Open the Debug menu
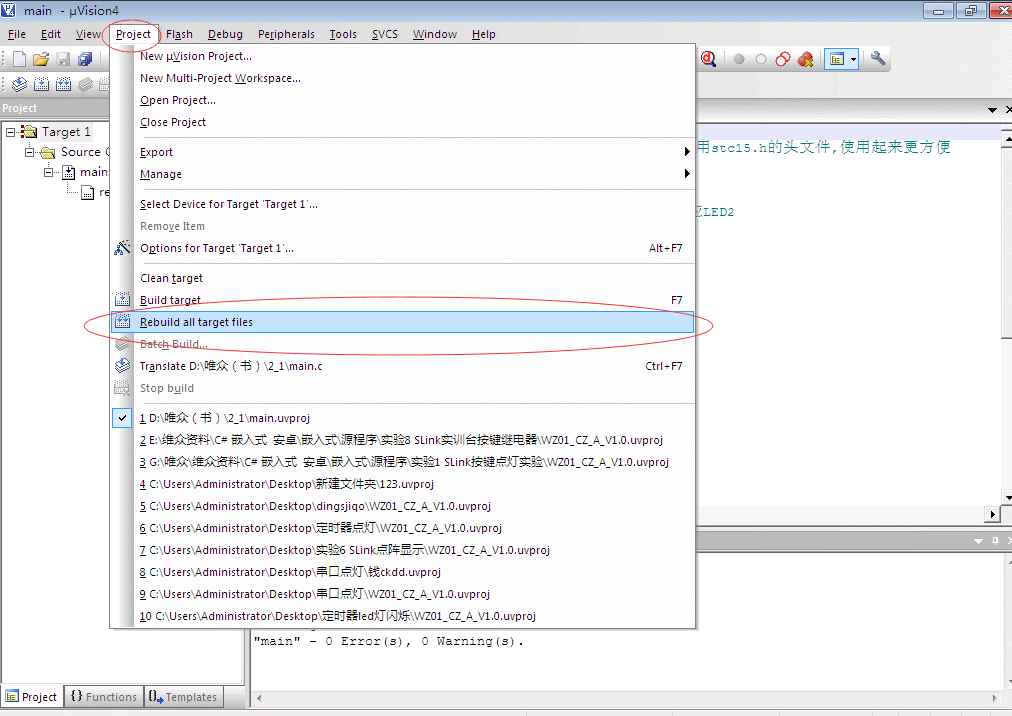Screen dimensions: 1012x716 coord(225,34)
